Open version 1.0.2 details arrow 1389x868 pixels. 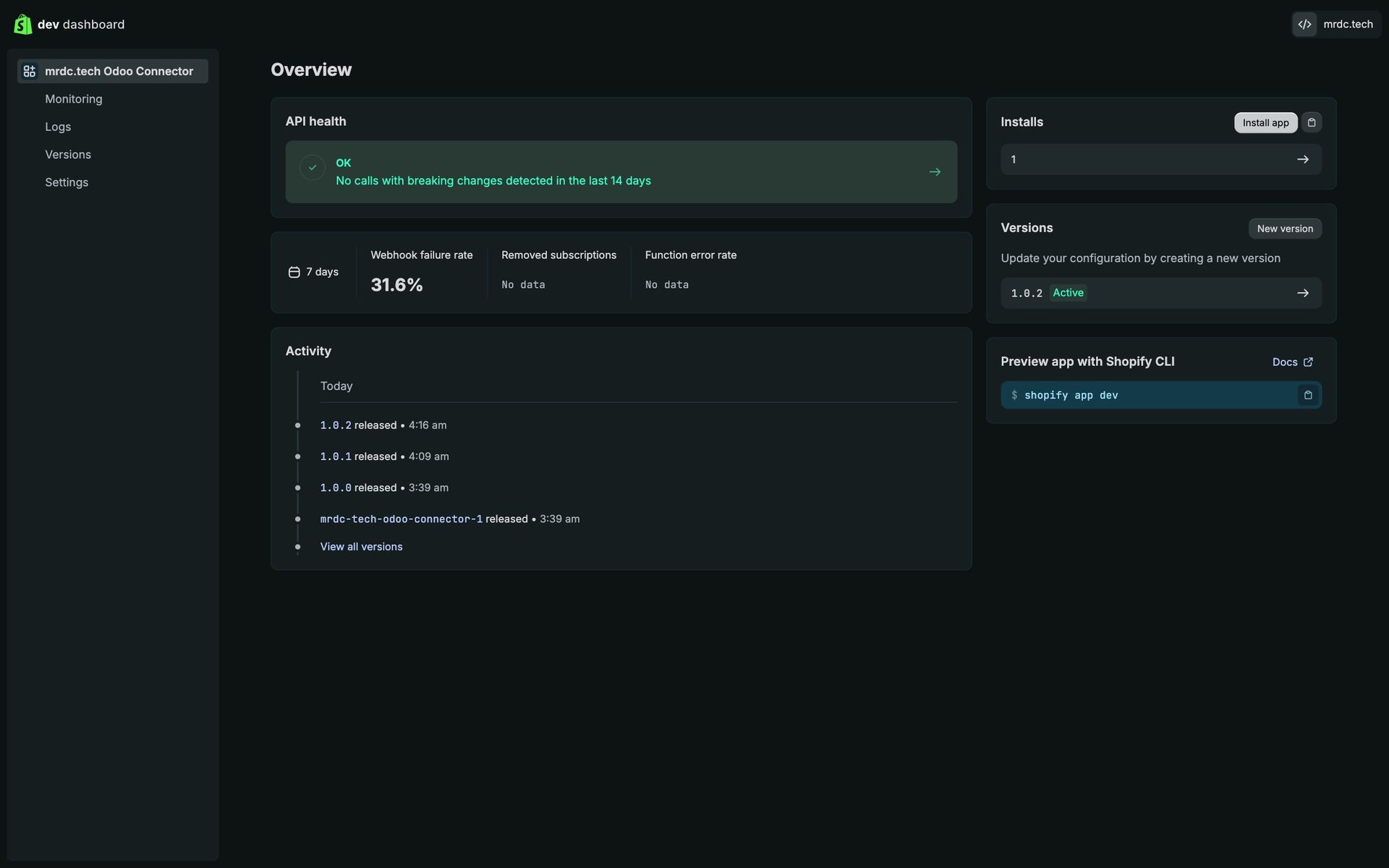(1303, 293)
